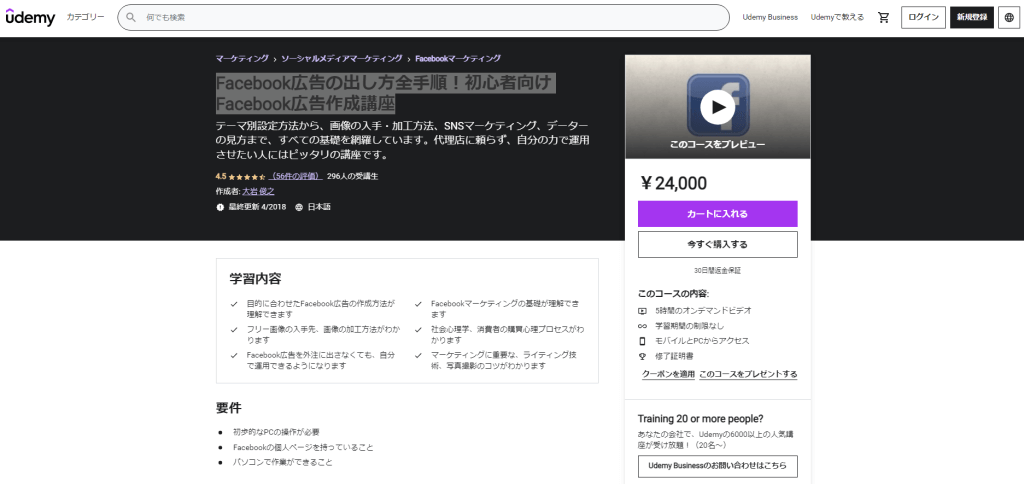
Task: Click checkmark beside Facebookマーケティングの基礎
Action: tap(418, 304)
